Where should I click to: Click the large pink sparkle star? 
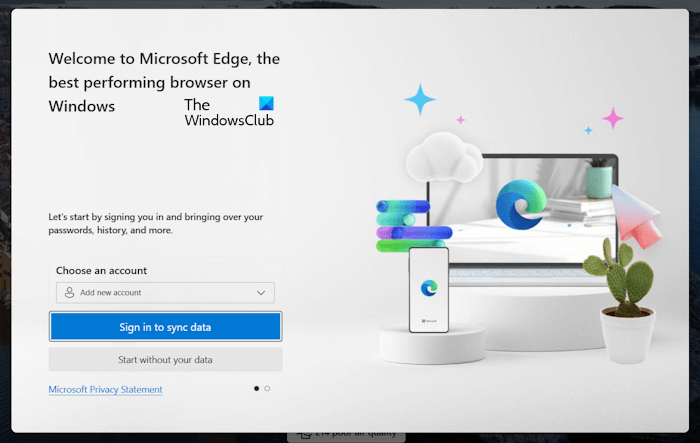[613, 118]
